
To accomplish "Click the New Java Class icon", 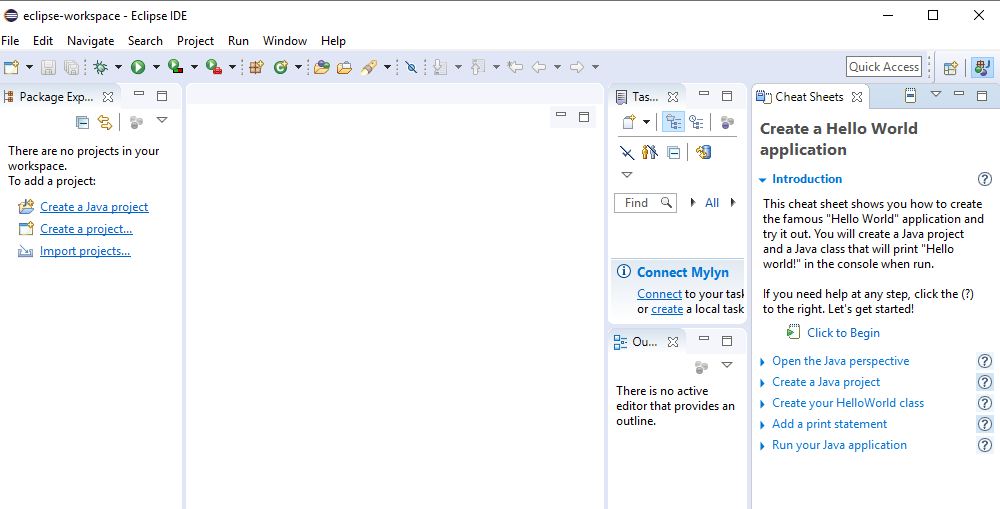I will (x=281, y=67).
